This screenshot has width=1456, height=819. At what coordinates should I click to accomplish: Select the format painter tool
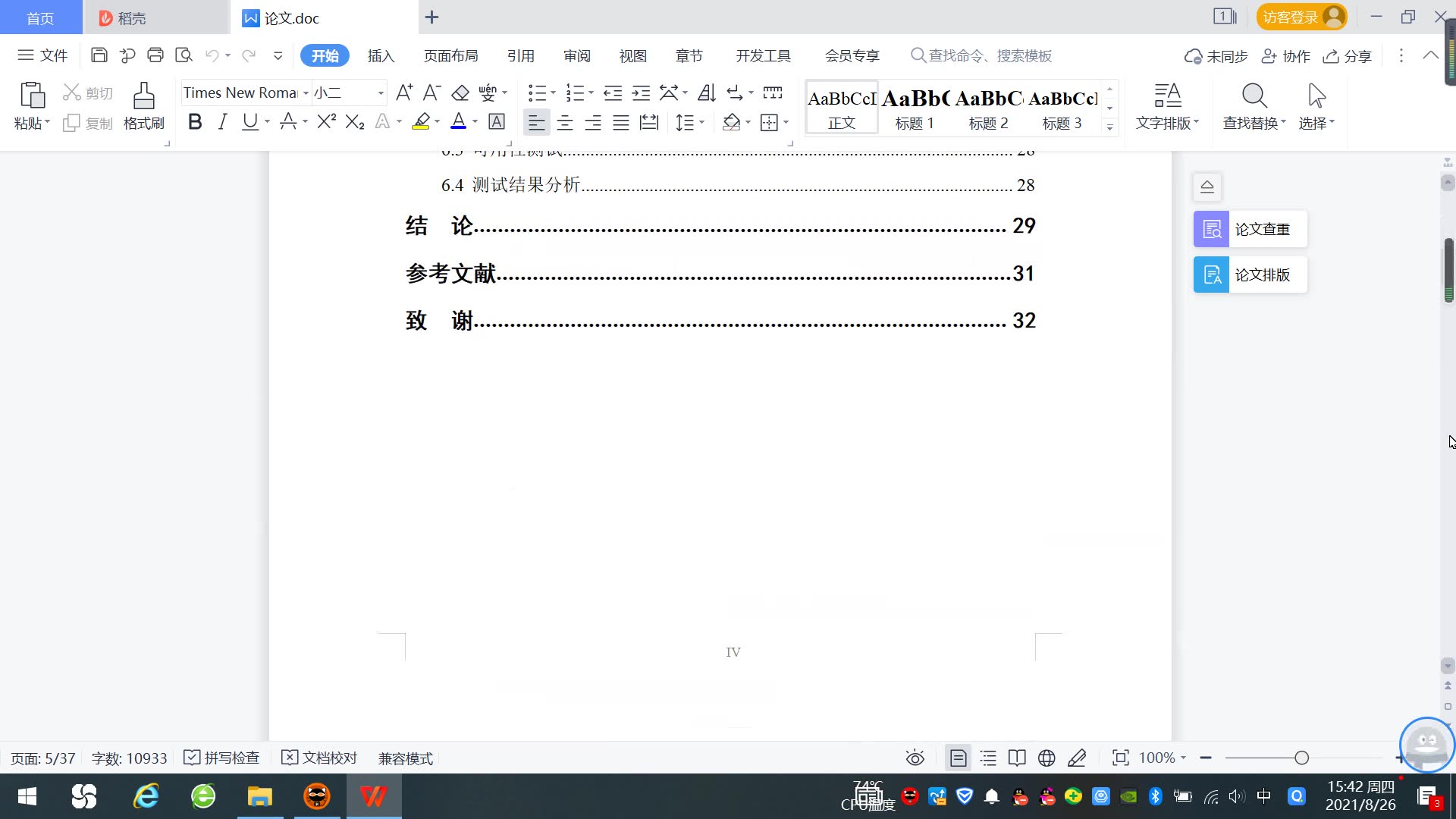coord(143,106)
